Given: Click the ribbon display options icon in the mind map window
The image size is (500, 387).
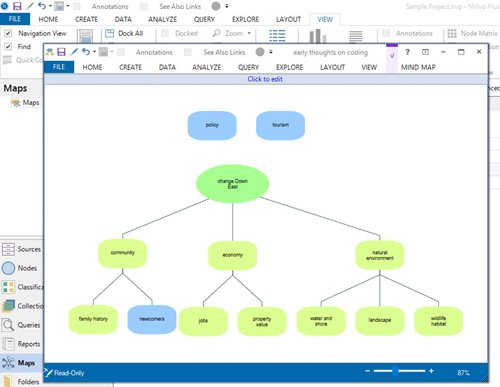Looking at the screenshot, I should [425, 52].
